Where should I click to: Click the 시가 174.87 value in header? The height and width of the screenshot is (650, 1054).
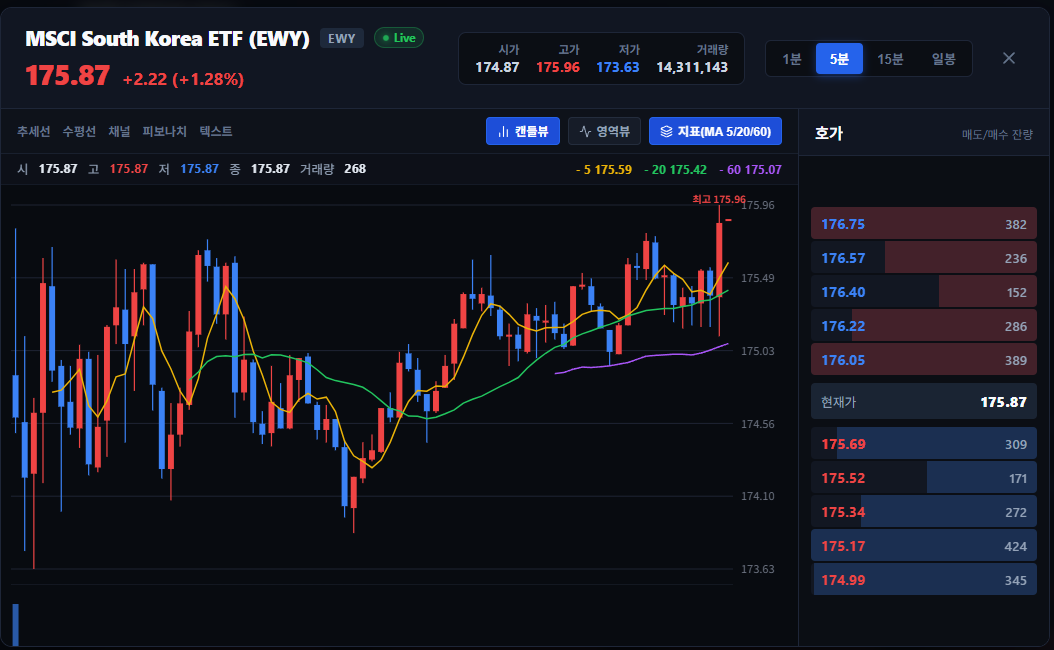point(497,67)
